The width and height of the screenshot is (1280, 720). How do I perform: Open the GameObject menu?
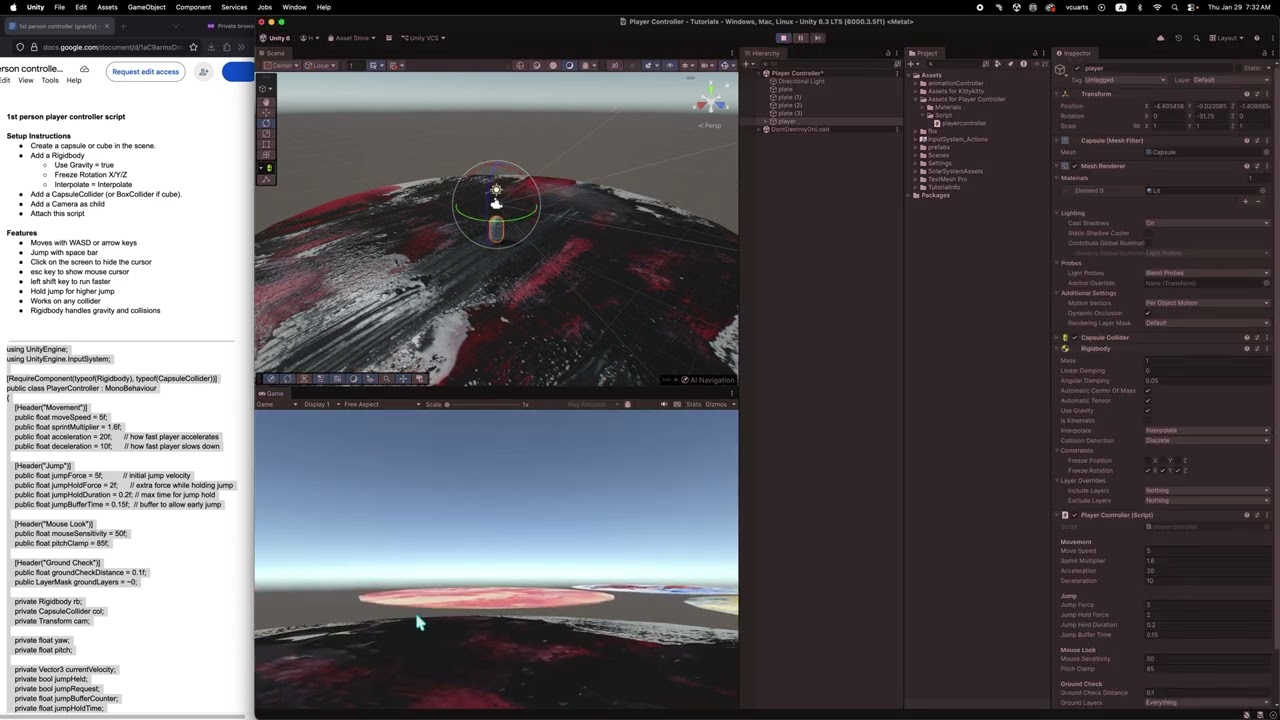click(x=146, y=7)
